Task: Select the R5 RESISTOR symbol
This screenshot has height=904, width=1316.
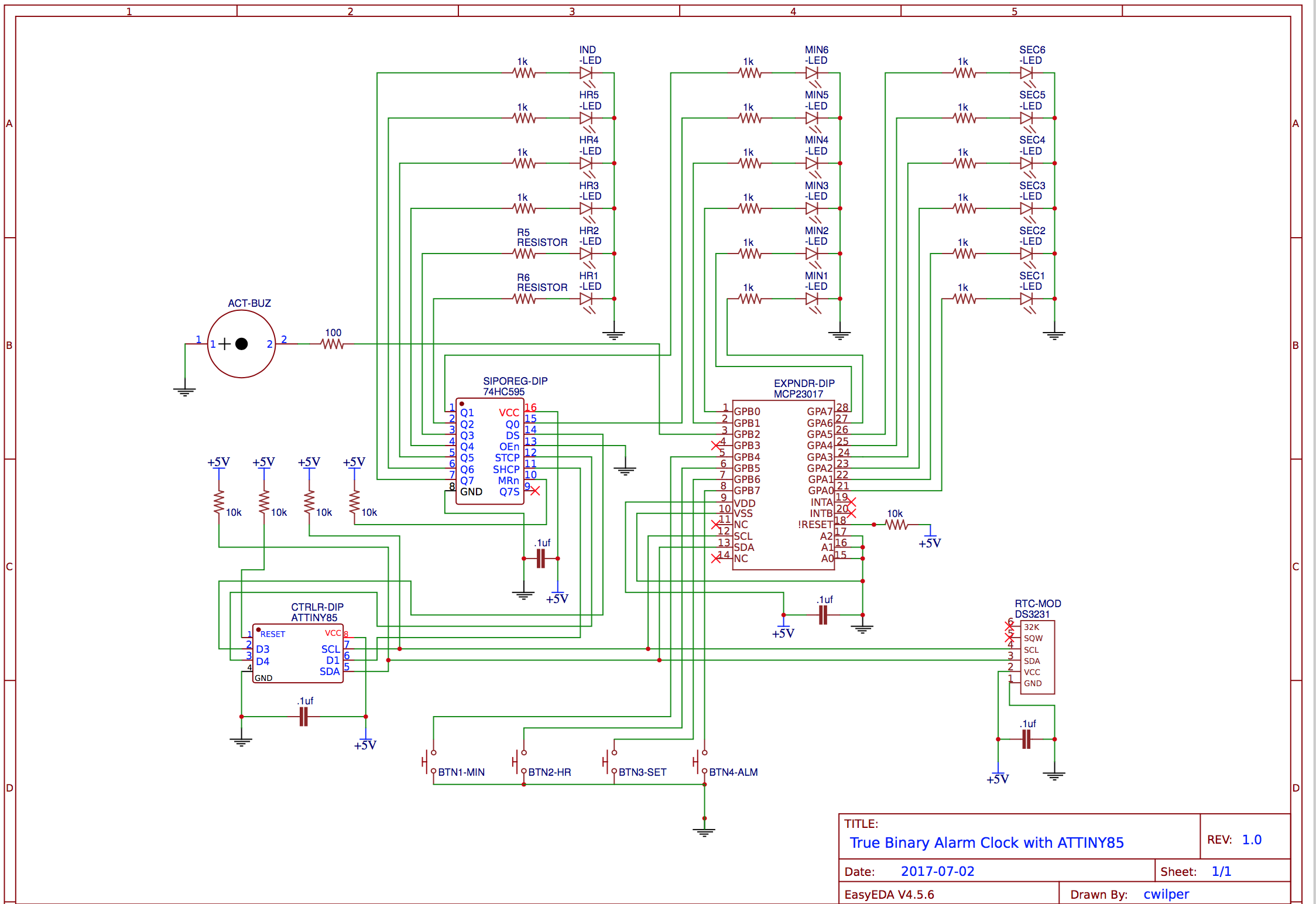Action: (524, 254)
